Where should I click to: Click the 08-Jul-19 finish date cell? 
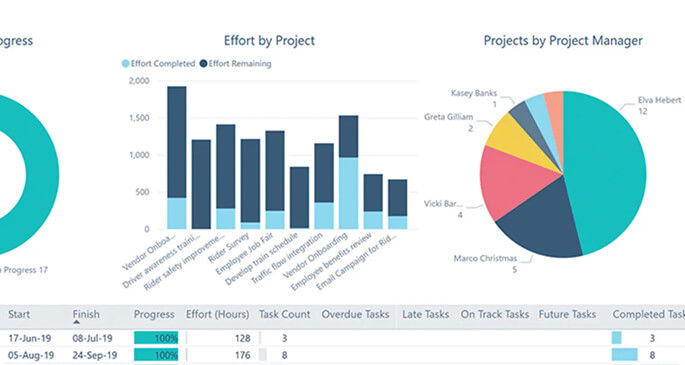pyautogui.click(x=93, y=338)
